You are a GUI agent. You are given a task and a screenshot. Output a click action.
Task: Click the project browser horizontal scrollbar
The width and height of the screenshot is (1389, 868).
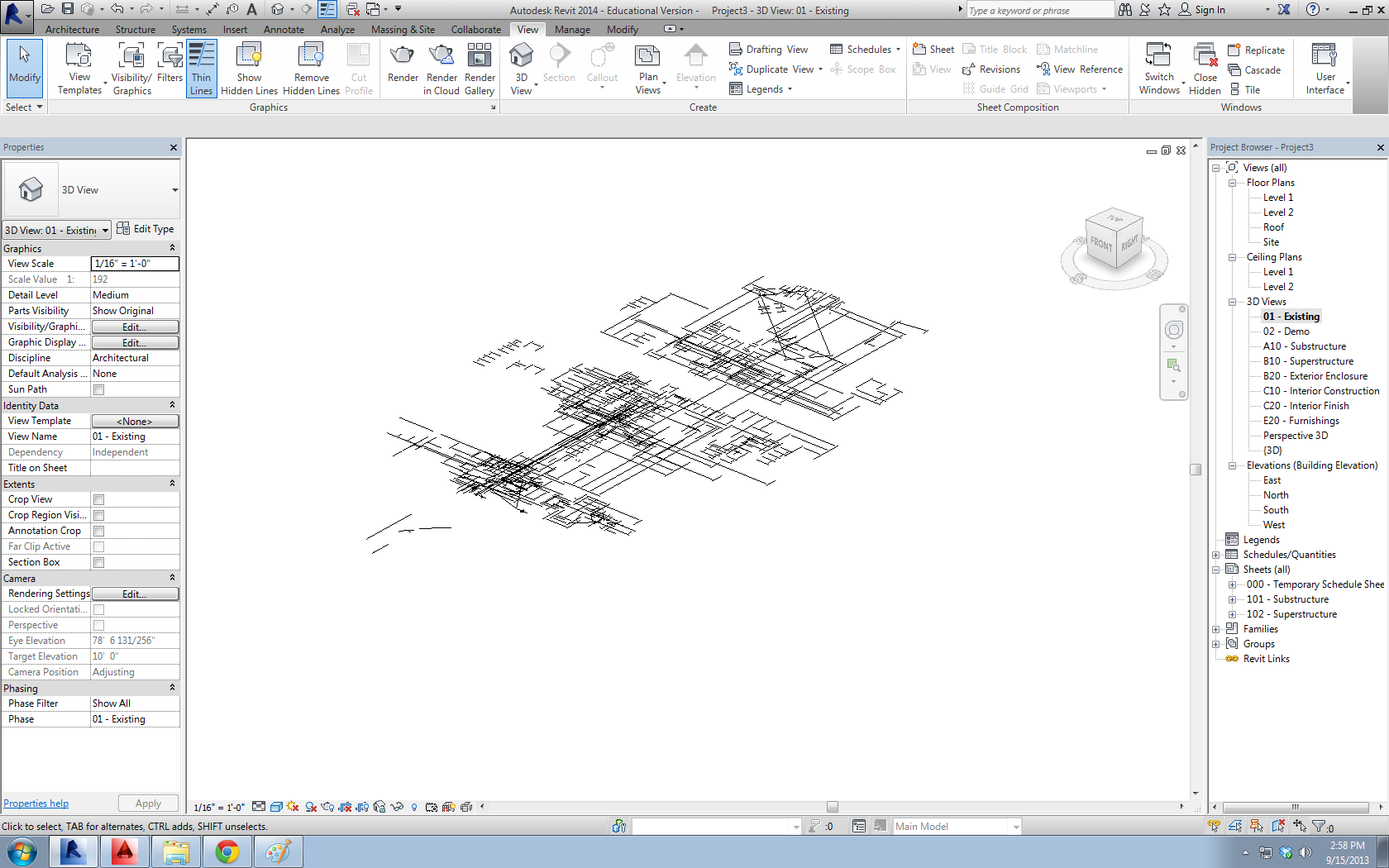coord(1295,807)
